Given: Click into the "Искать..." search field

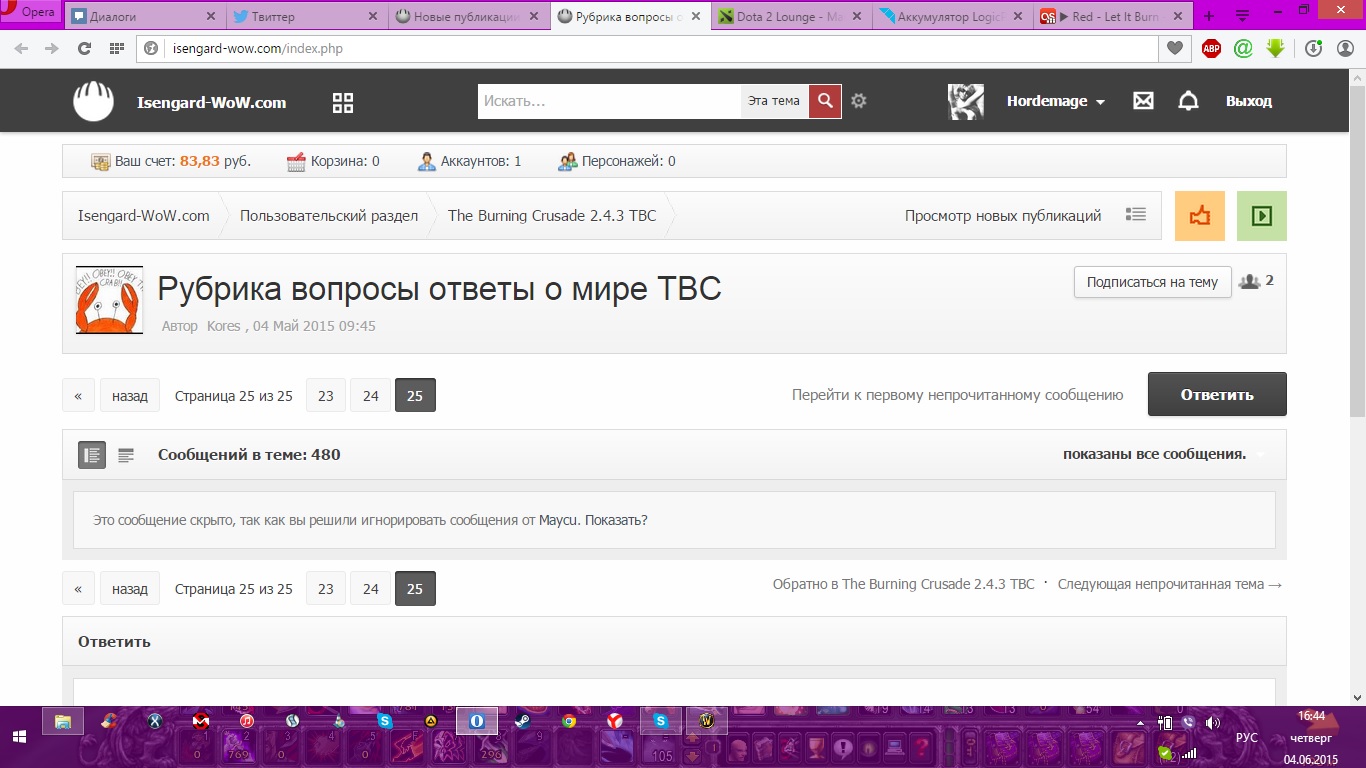Looking at the screenshot, I should (609, 101).
